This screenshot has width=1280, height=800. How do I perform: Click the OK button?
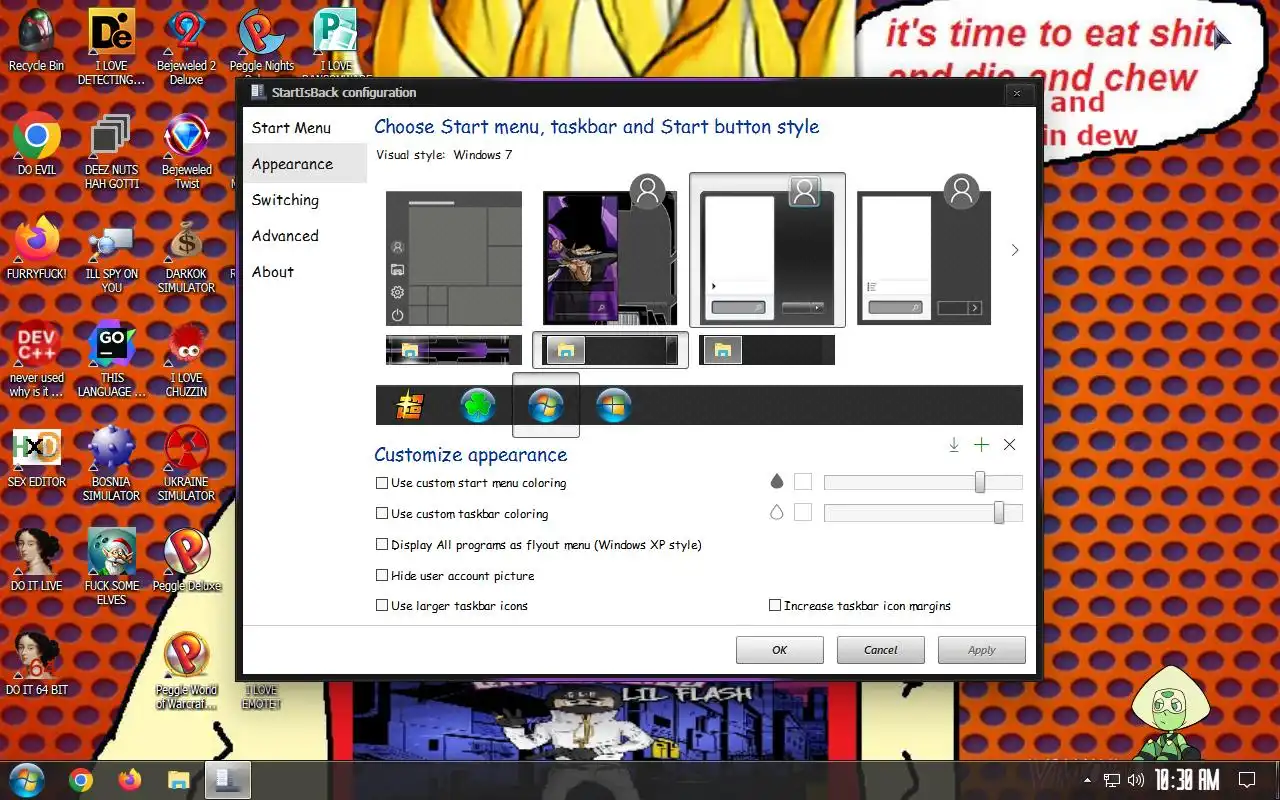780,650
